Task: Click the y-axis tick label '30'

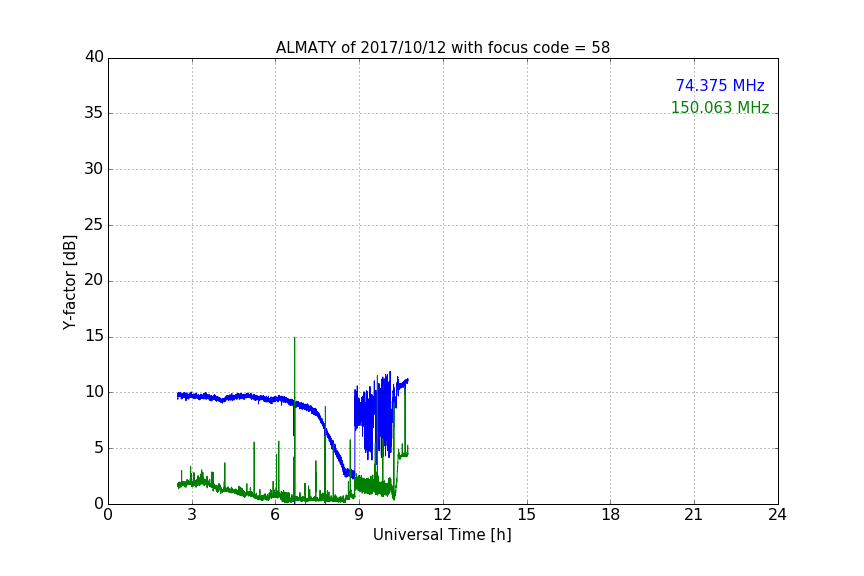Action: coord(94,169)
